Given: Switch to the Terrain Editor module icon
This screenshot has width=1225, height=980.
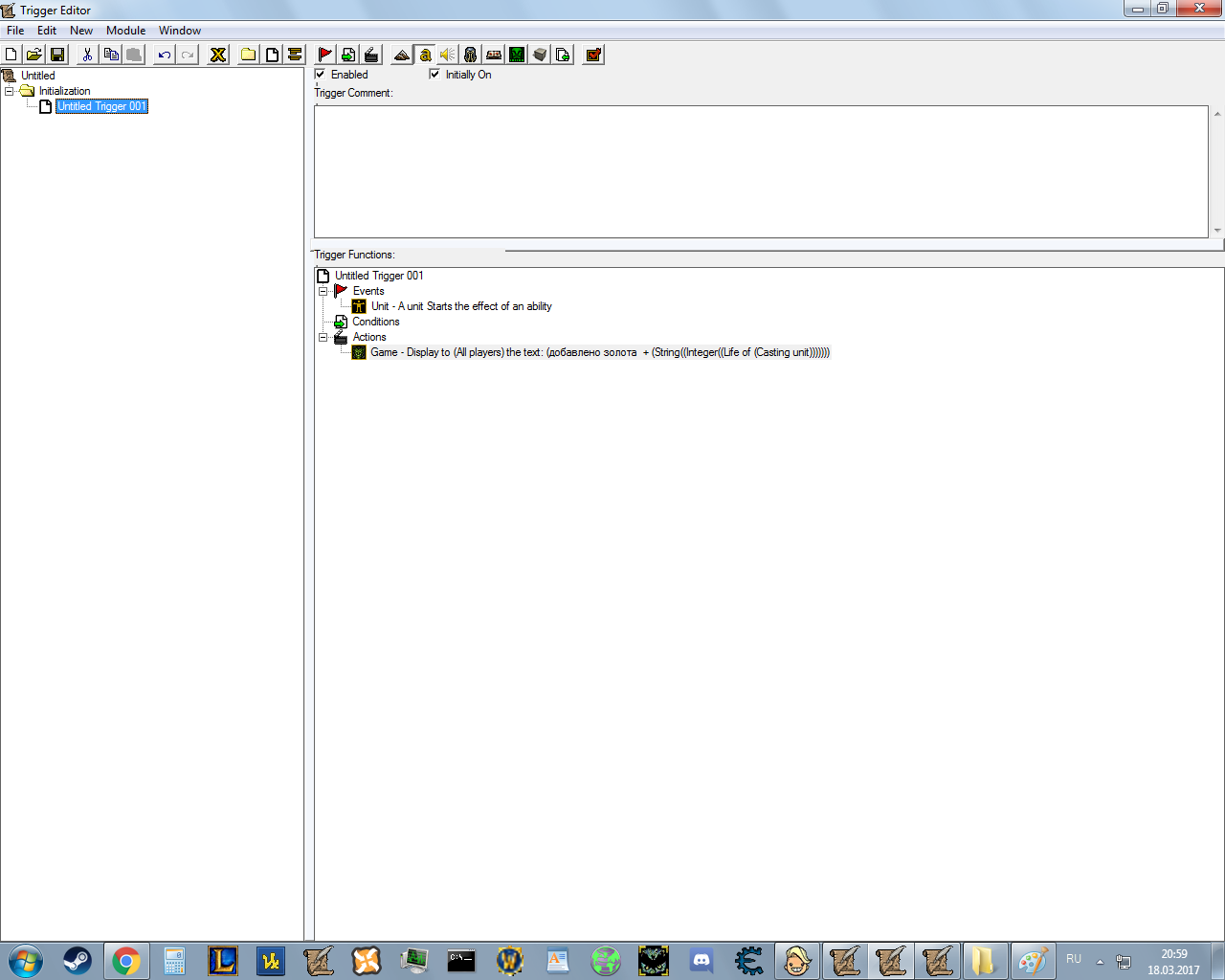Looking at the screenshot, I should pyautogui.click(x=402, y=55).
